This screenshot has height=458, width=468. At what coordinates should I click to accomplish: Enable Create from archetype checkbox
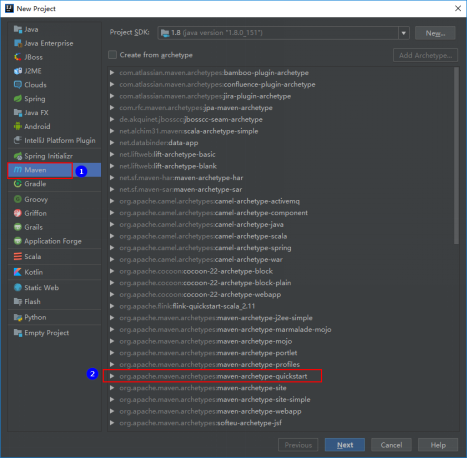pos(112,55)
